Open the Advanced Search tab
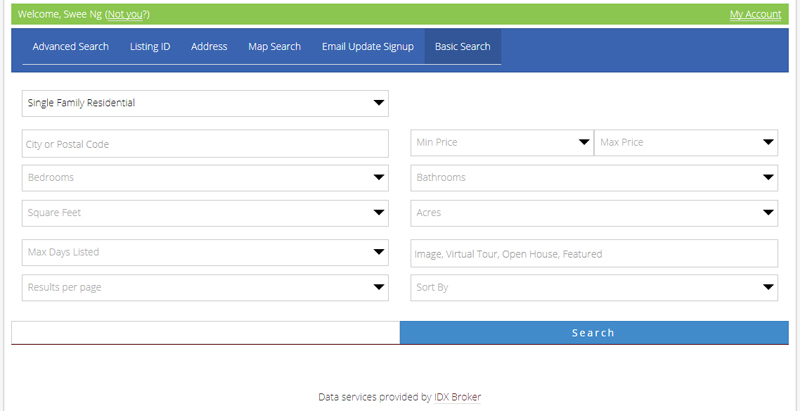The height and width of the screenshot is (411, 800). click(70, 47)
